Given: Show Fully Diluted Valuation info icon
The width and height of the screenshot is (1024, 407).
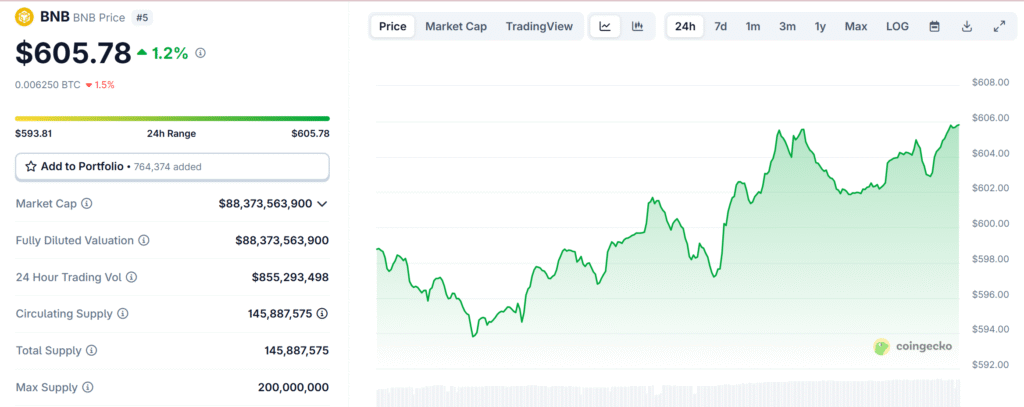Looking at the screenshot, I should (144, 240).
